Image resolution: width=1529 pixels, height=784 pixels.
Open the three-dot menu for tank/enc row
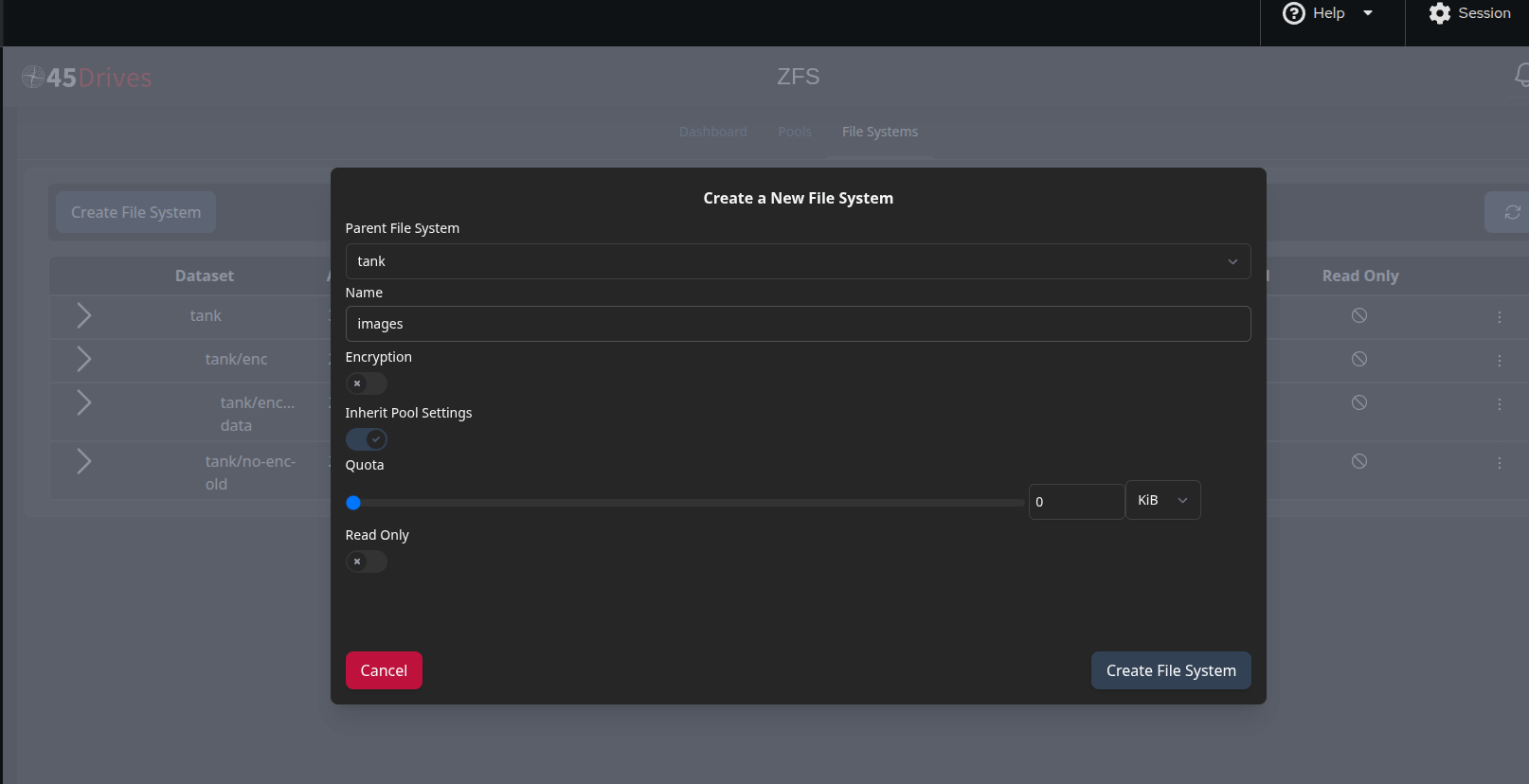tap(1499, 361)
